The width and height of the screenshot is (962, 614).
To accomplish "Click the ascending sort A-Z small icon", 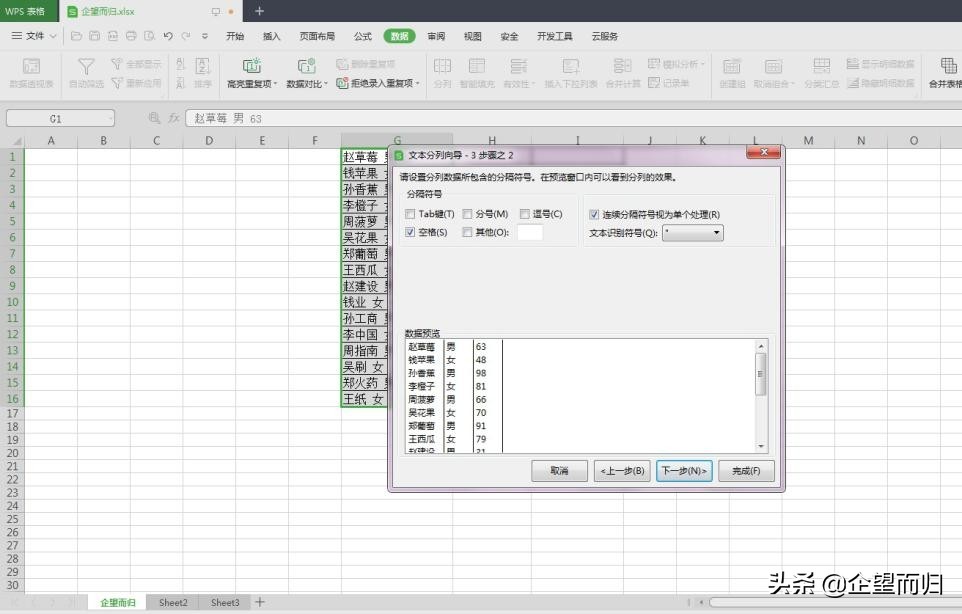I will coord(180,63).
